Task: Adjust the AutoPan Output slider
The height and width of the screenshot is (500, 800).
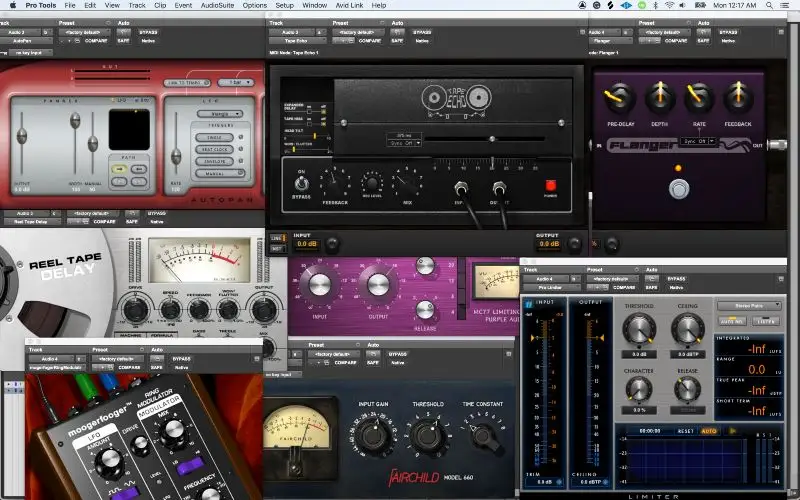Action: click(x=22, y=143)
